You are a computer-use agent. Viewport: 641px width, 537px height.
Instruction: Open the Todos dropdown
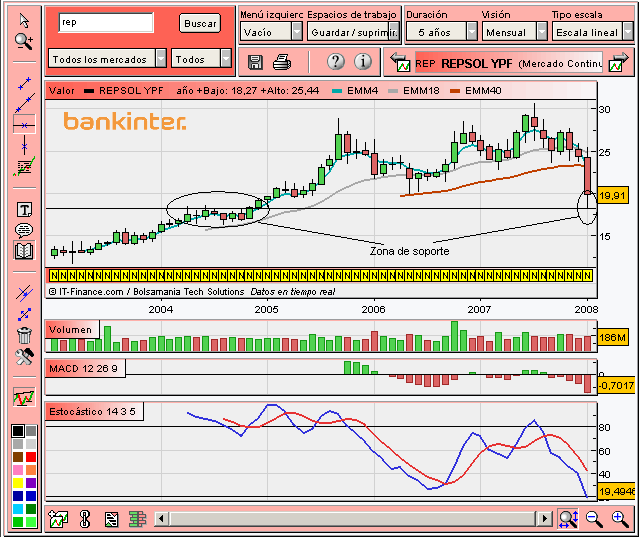tap(201, 59)
